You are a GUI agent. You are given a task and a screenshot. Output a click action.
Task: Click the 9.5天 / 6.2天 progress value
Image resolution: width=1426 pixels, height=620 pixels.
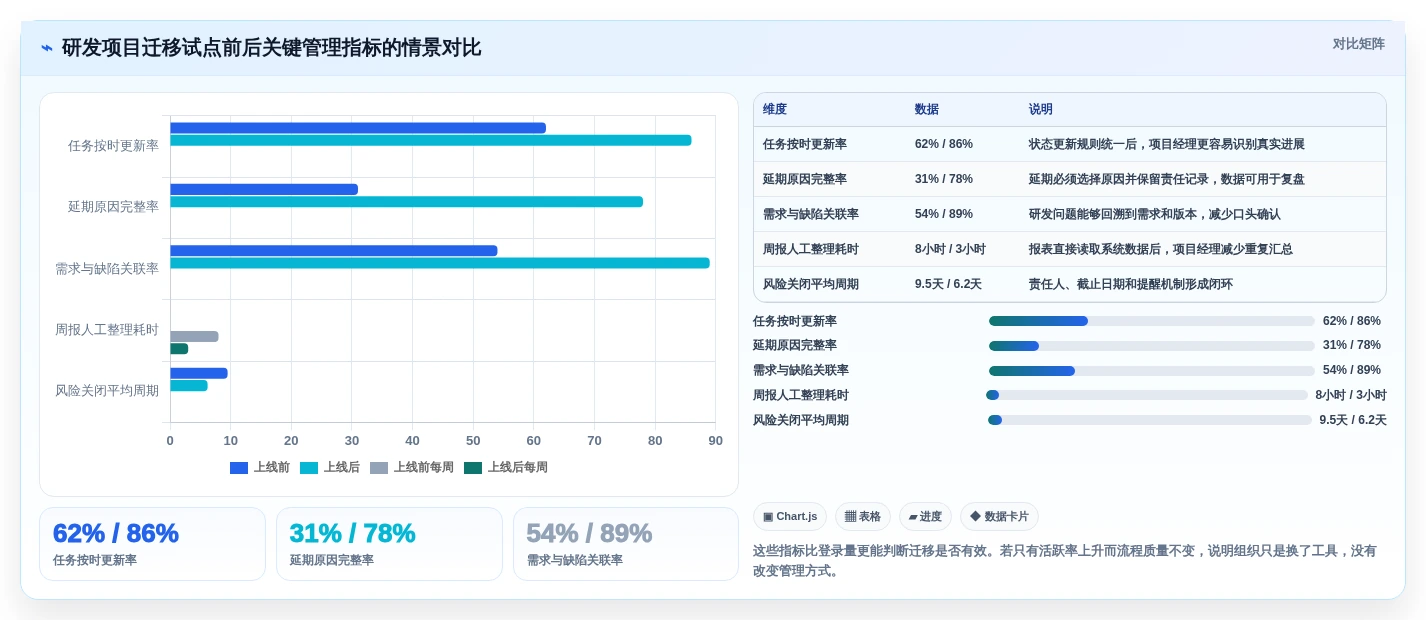(x=1353, y=420)
